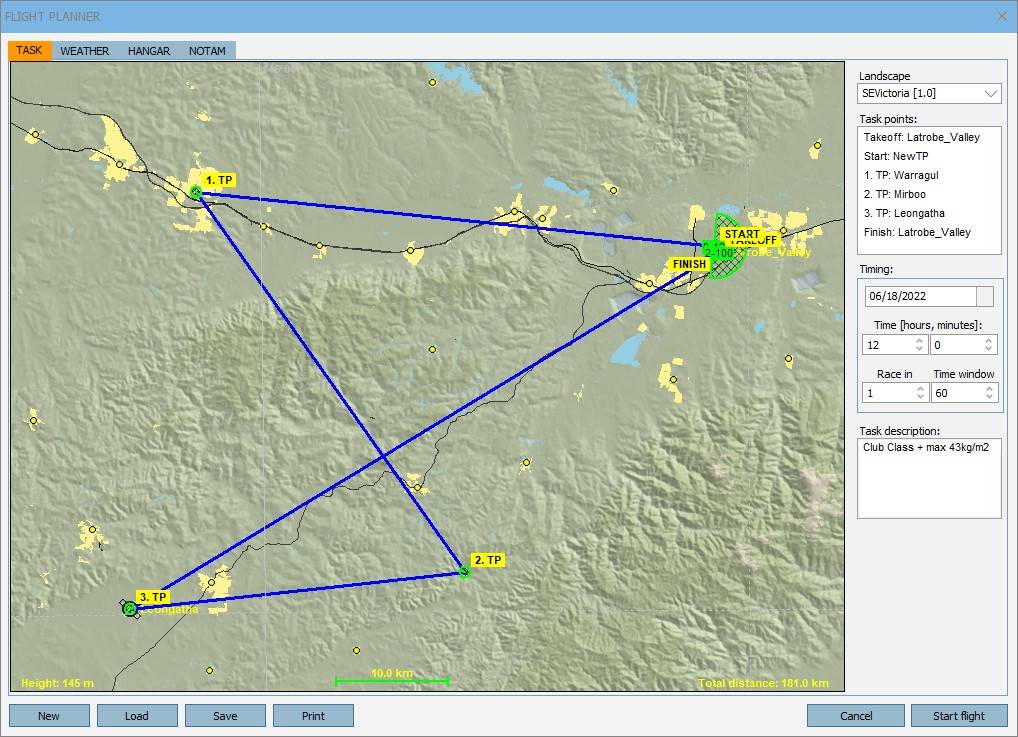Image resolution: width=1018 pixels, height=737 pixels.
Task: Decrease the Time window value
Action: pyautogui.click(x=988, y=398)
